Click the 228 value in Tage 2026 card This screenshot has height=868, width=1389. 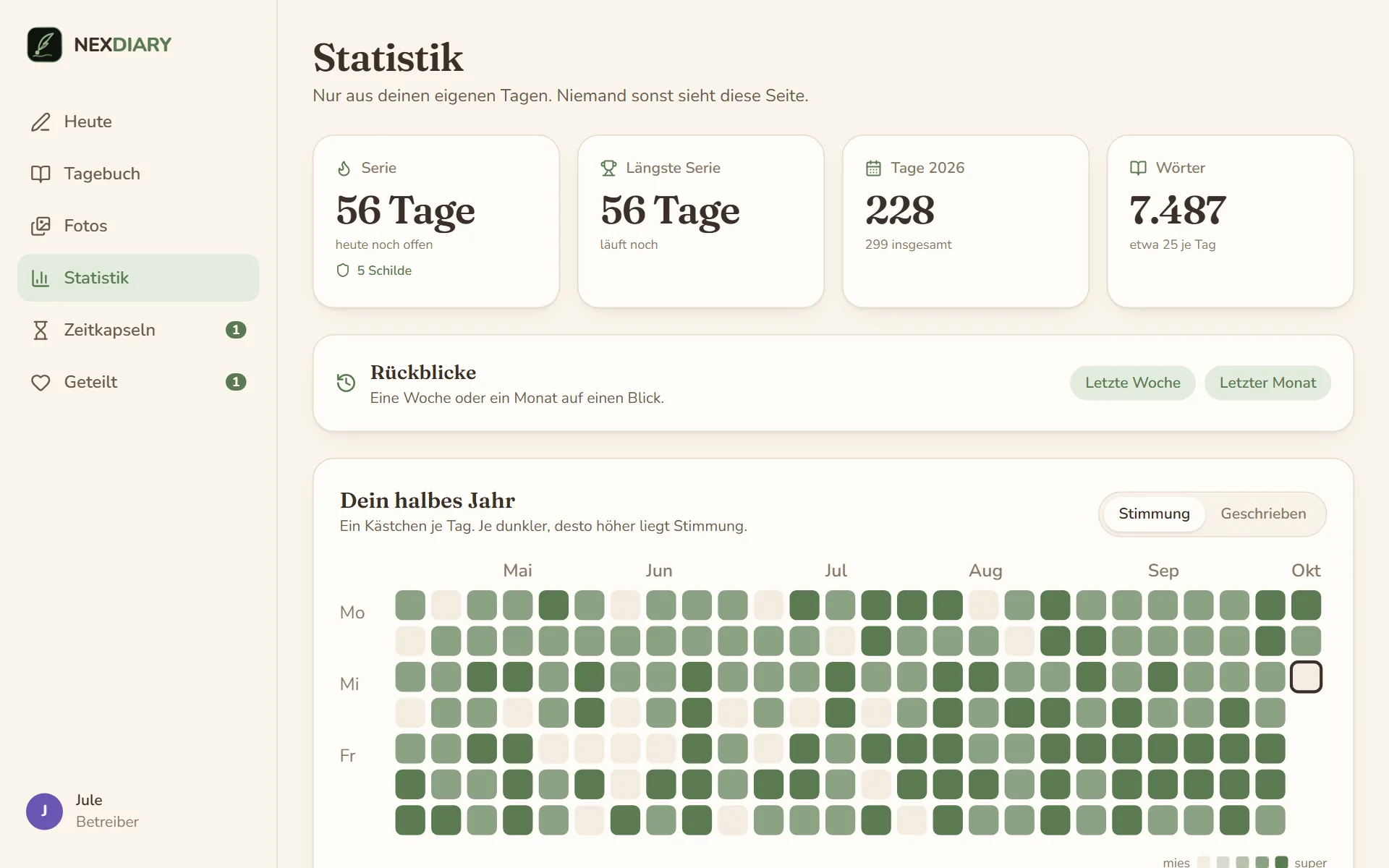point(900,210)
